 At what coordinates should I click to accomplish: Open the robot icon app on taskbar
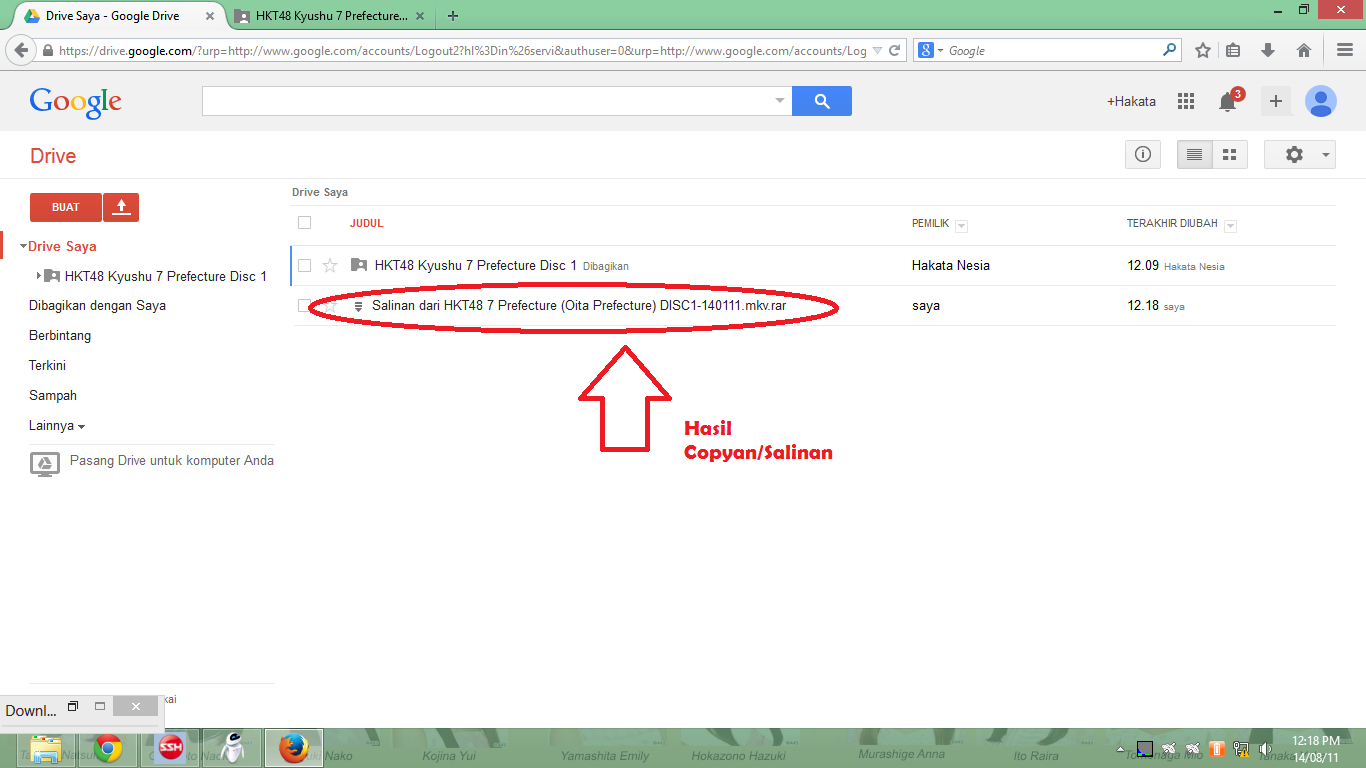tap(231, 748)
